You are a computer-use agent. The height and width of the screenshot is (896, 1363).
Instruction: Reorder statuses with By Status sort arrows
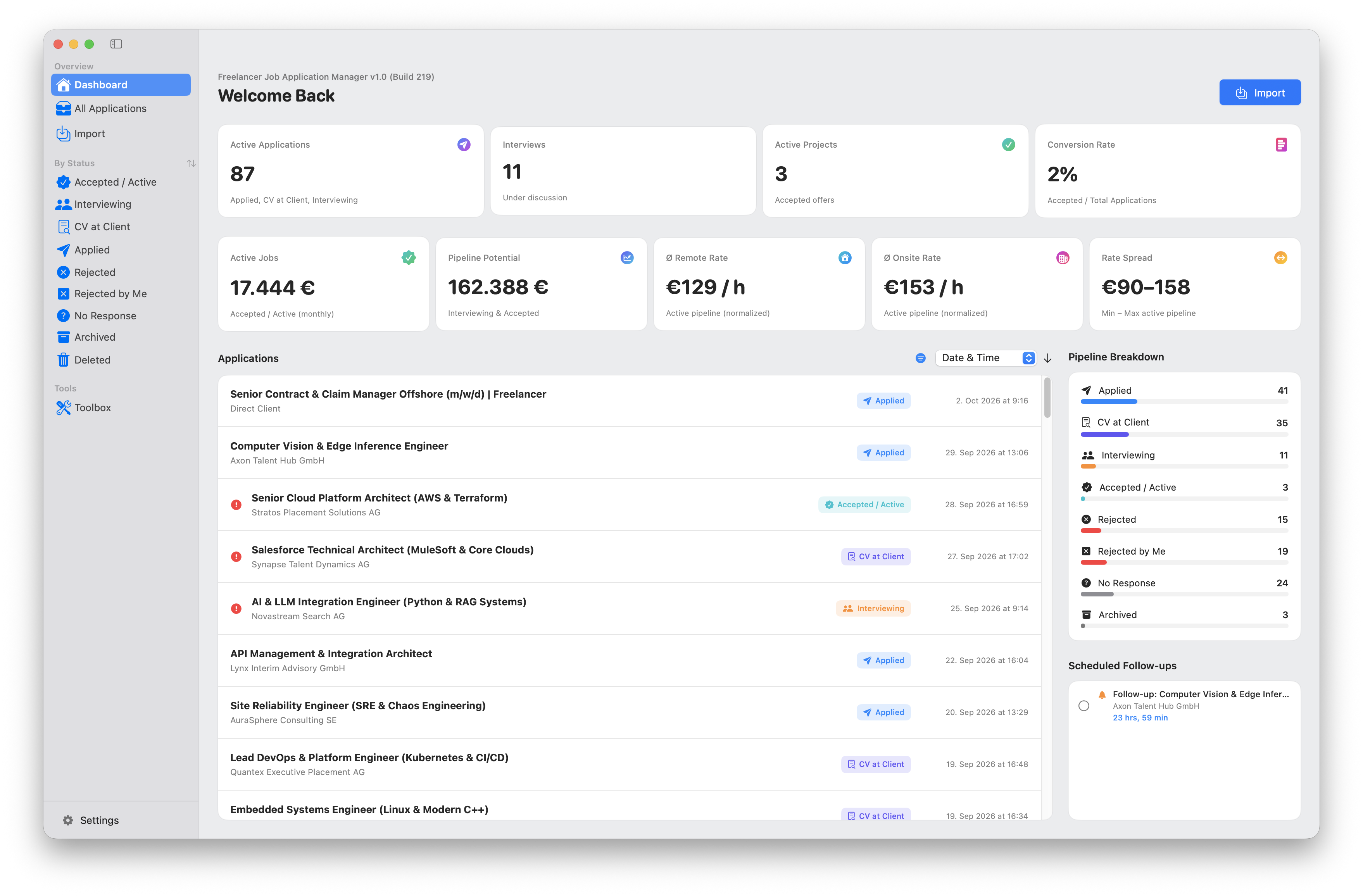pyautogui.click(x=191, y=163)
